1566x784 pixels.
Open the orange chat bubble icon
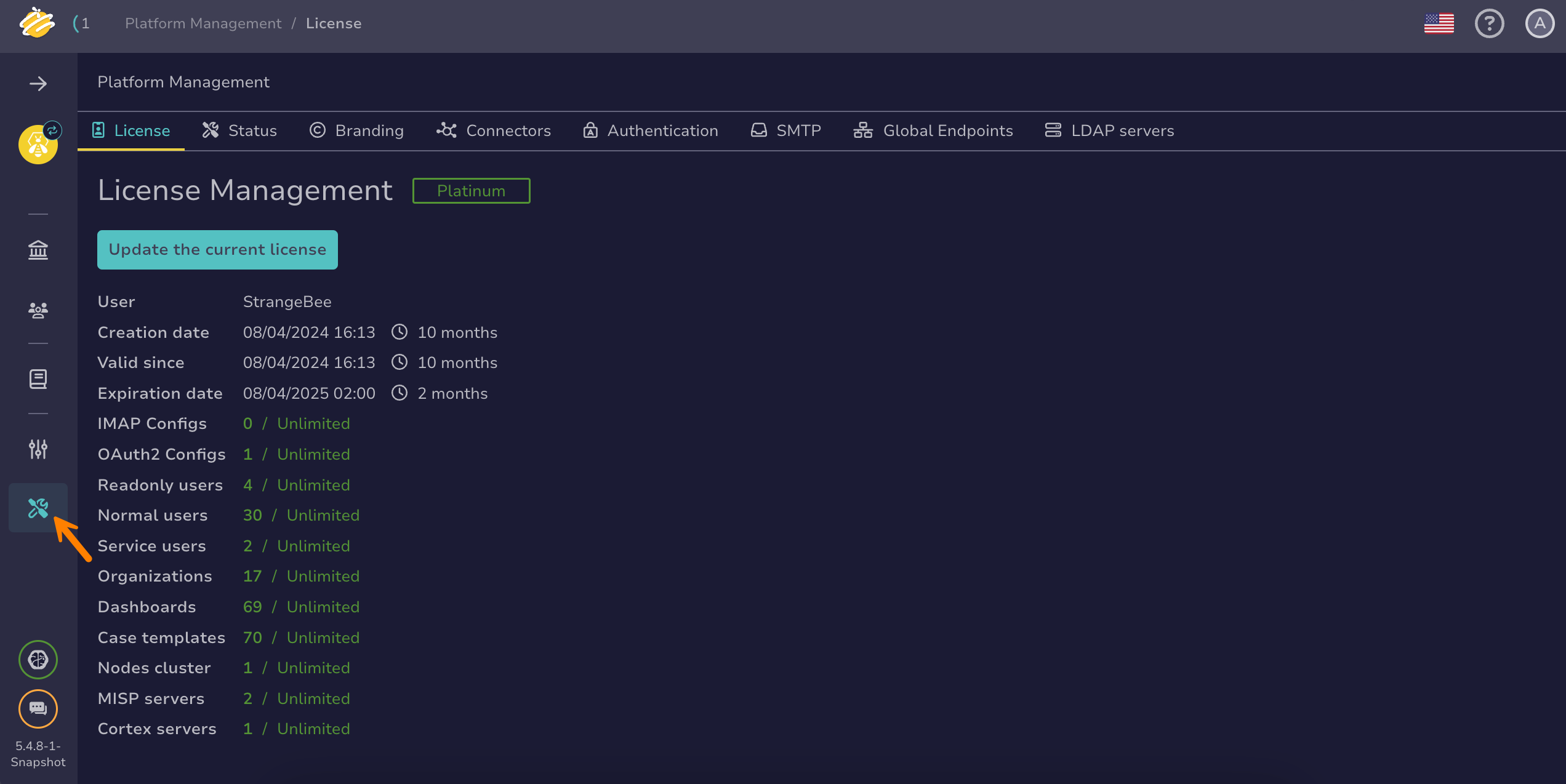38,709
